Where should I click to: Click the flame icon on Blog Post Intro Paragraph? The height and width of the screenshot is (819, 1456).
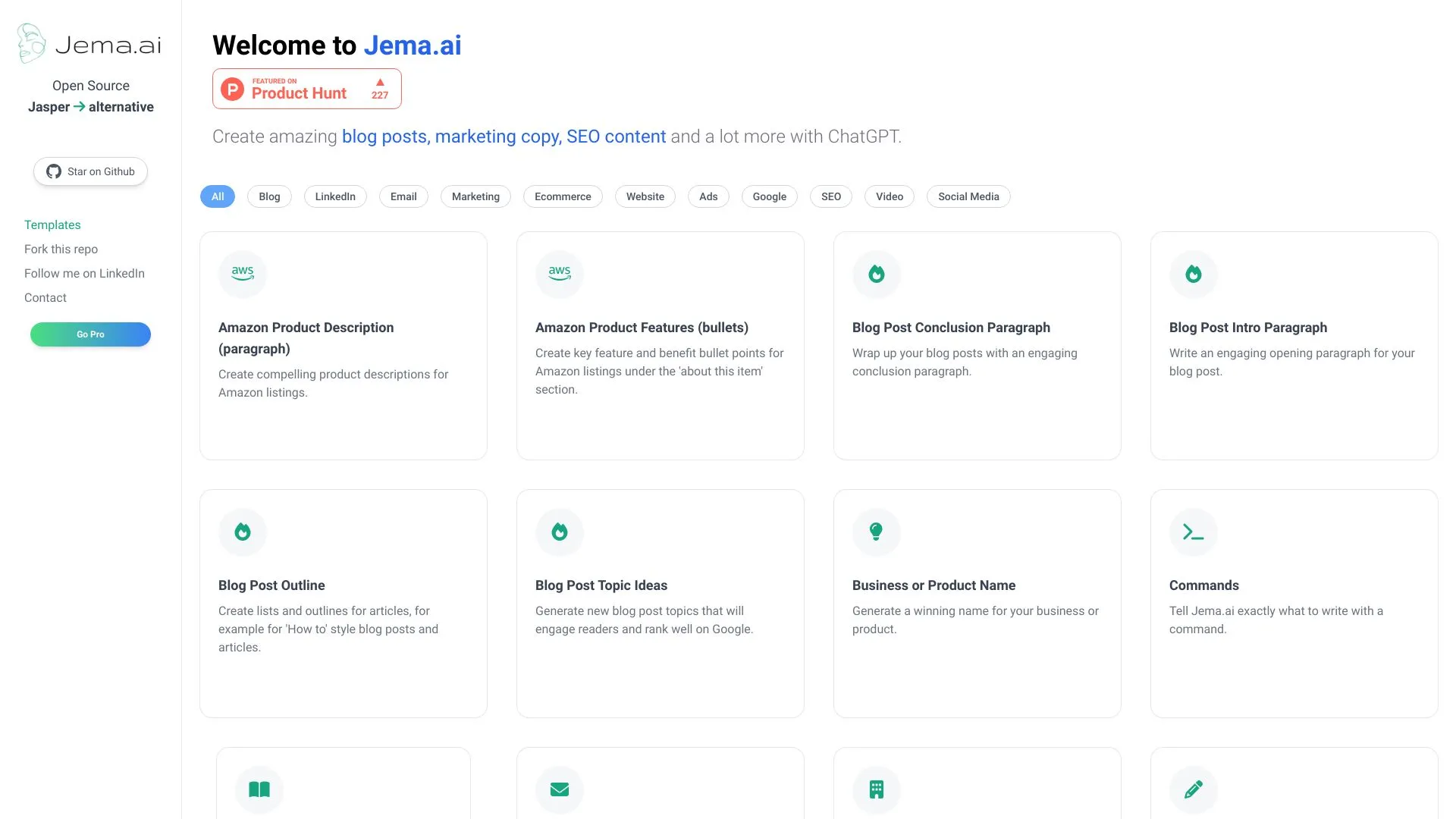(1193, 274)
